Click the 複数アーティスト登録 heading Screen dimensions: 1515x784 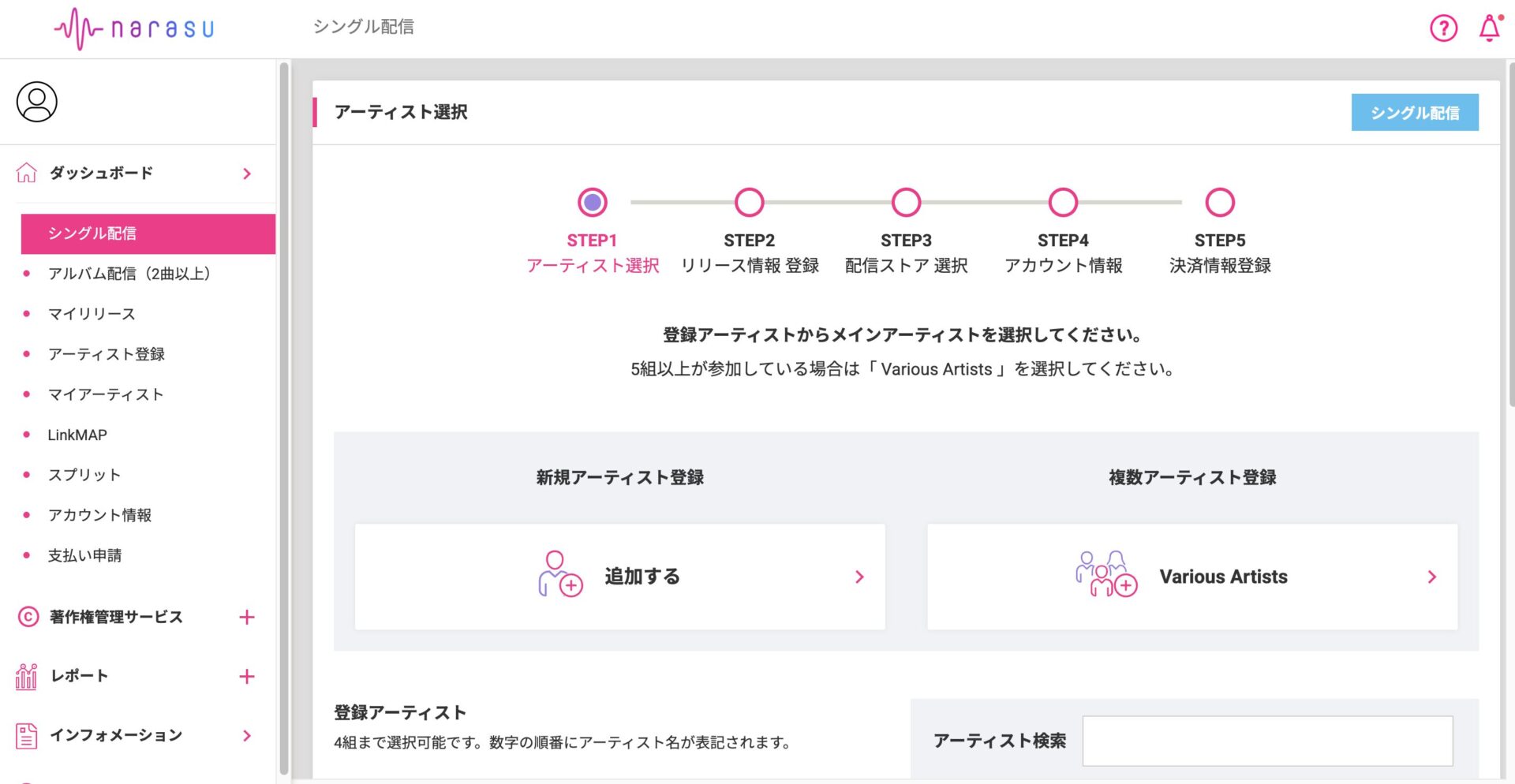coord(1192,477)
